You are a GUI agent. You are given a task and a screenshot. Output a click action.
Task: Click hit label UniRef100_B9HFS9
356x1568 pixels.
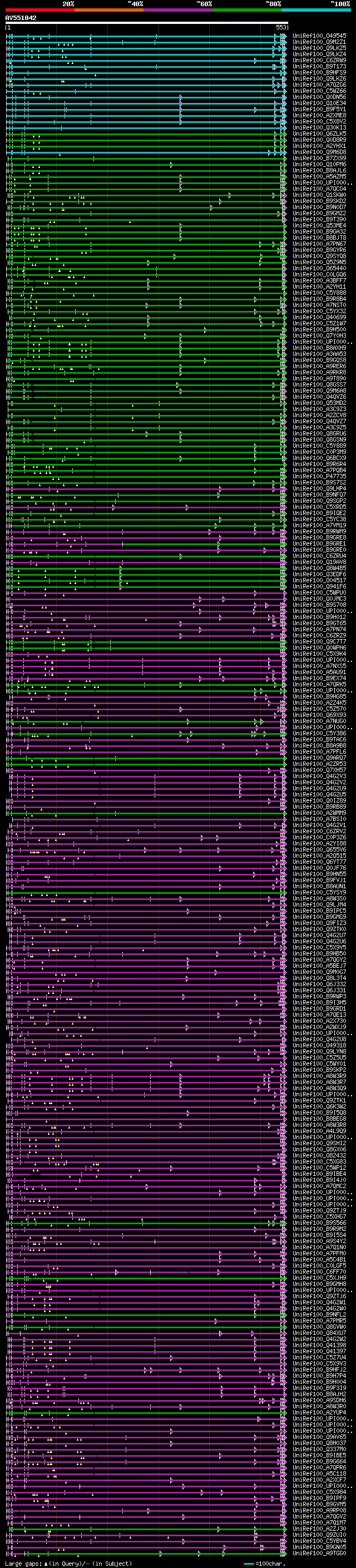(x=319, y=72)
